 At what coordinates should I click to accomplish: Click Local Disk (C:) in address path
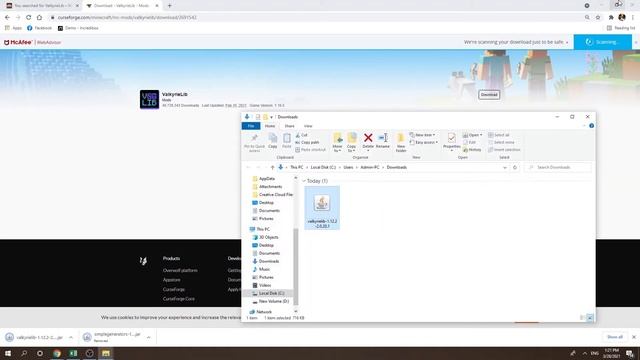323,167
